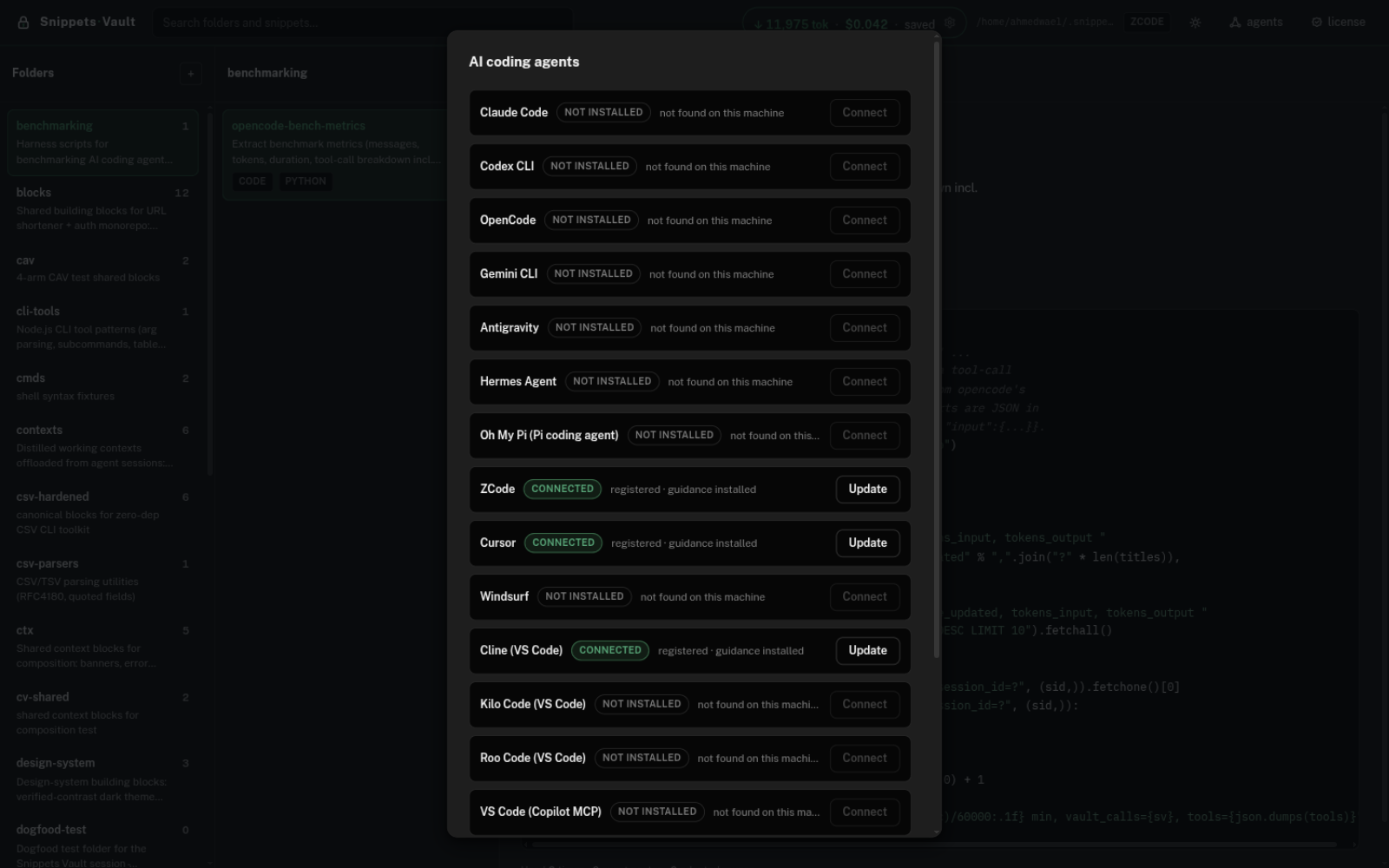Connect the OpenCode agent
The image size is (1389, 868).
tap(865, 220)
